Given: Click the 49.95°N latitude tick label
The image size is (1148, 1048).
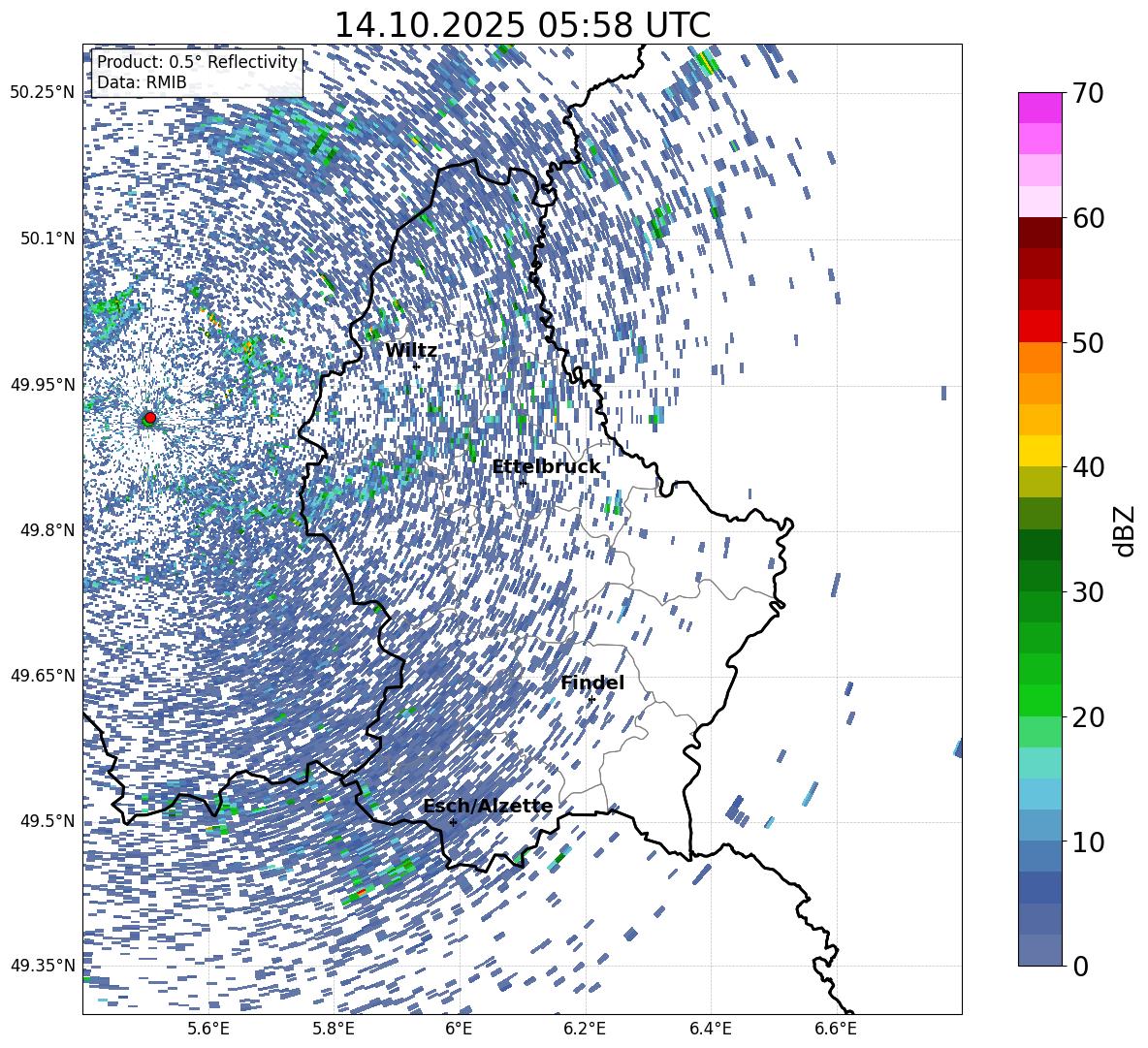Looking at the screenshot, I should point(44,385).
